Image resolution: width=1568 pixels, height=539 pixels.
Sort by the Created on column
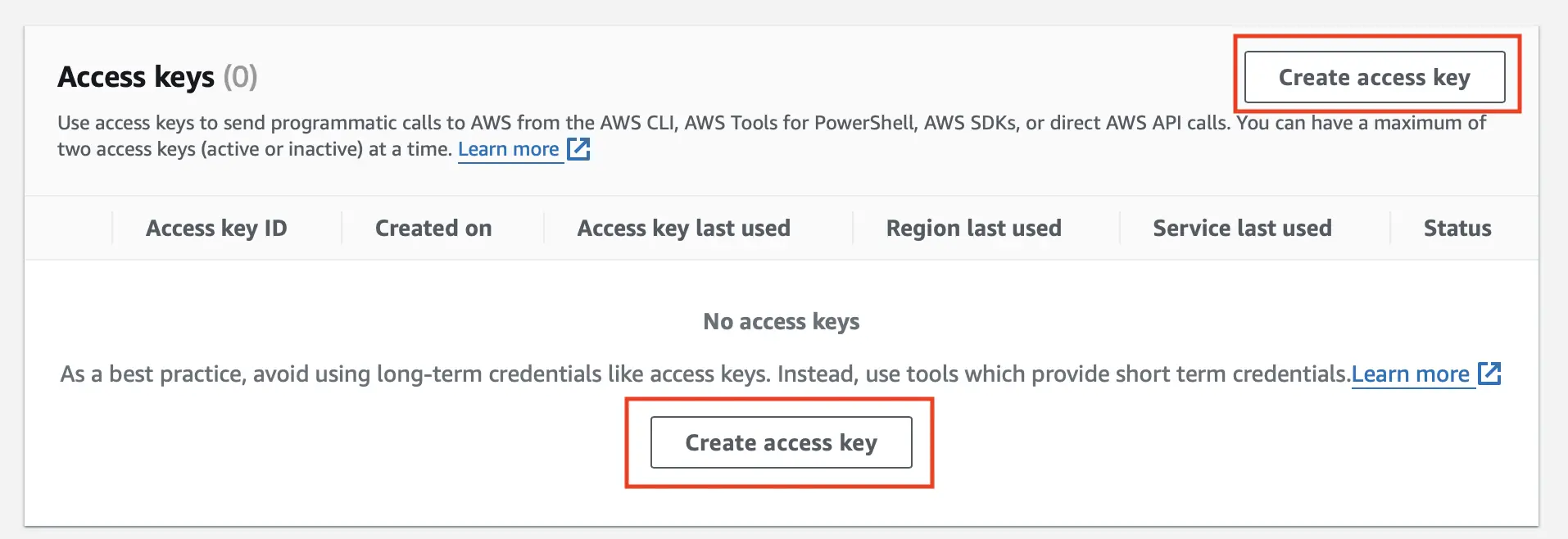click(x=433, y=228)
